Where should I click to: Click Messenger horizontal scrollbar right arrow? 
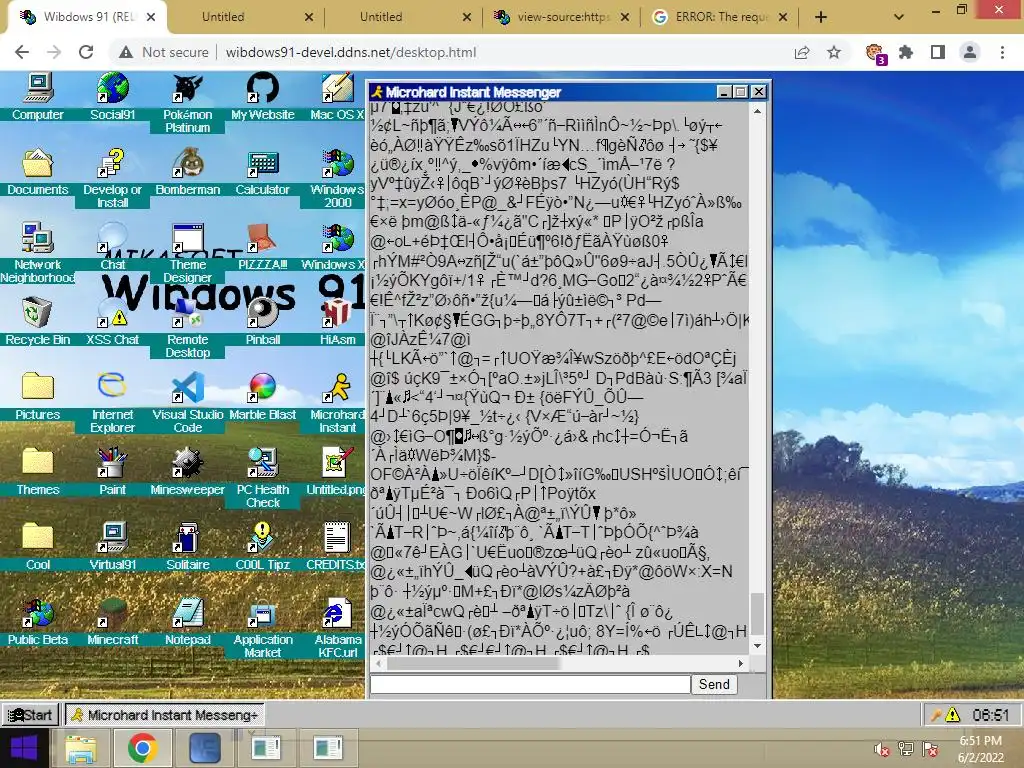[x=741, y=663]
